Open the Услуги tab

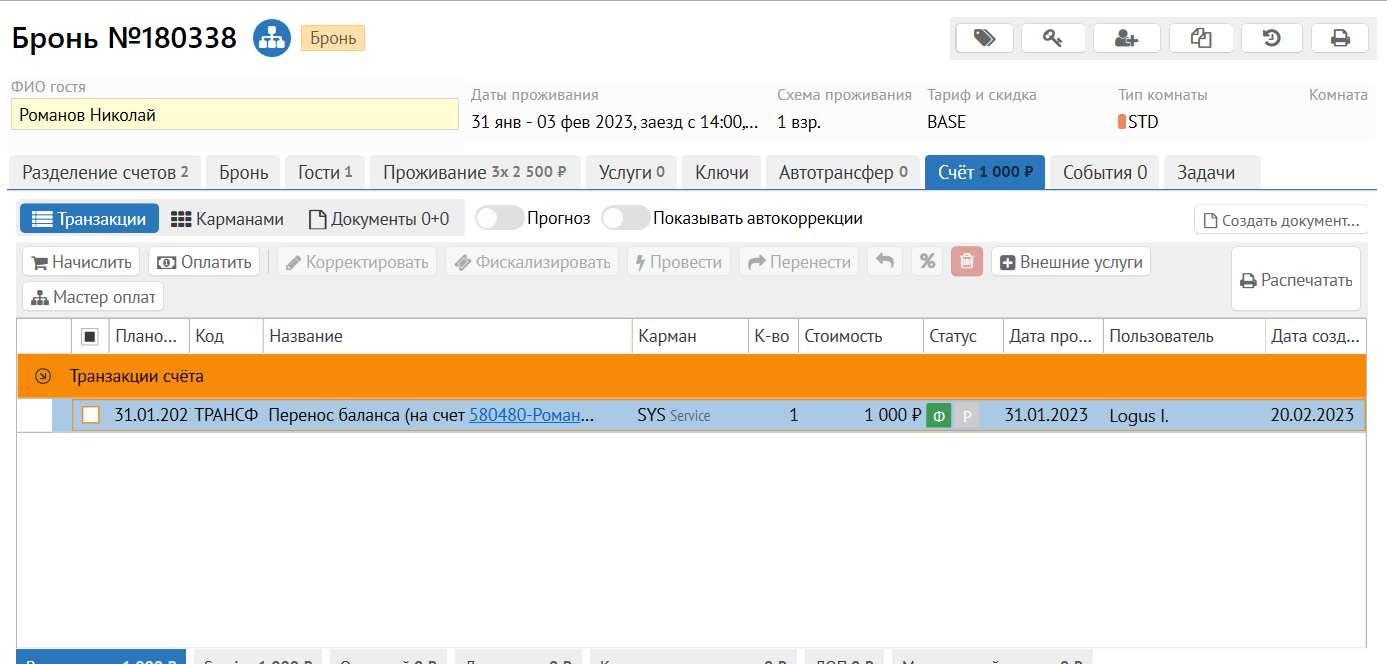[632, 172]
